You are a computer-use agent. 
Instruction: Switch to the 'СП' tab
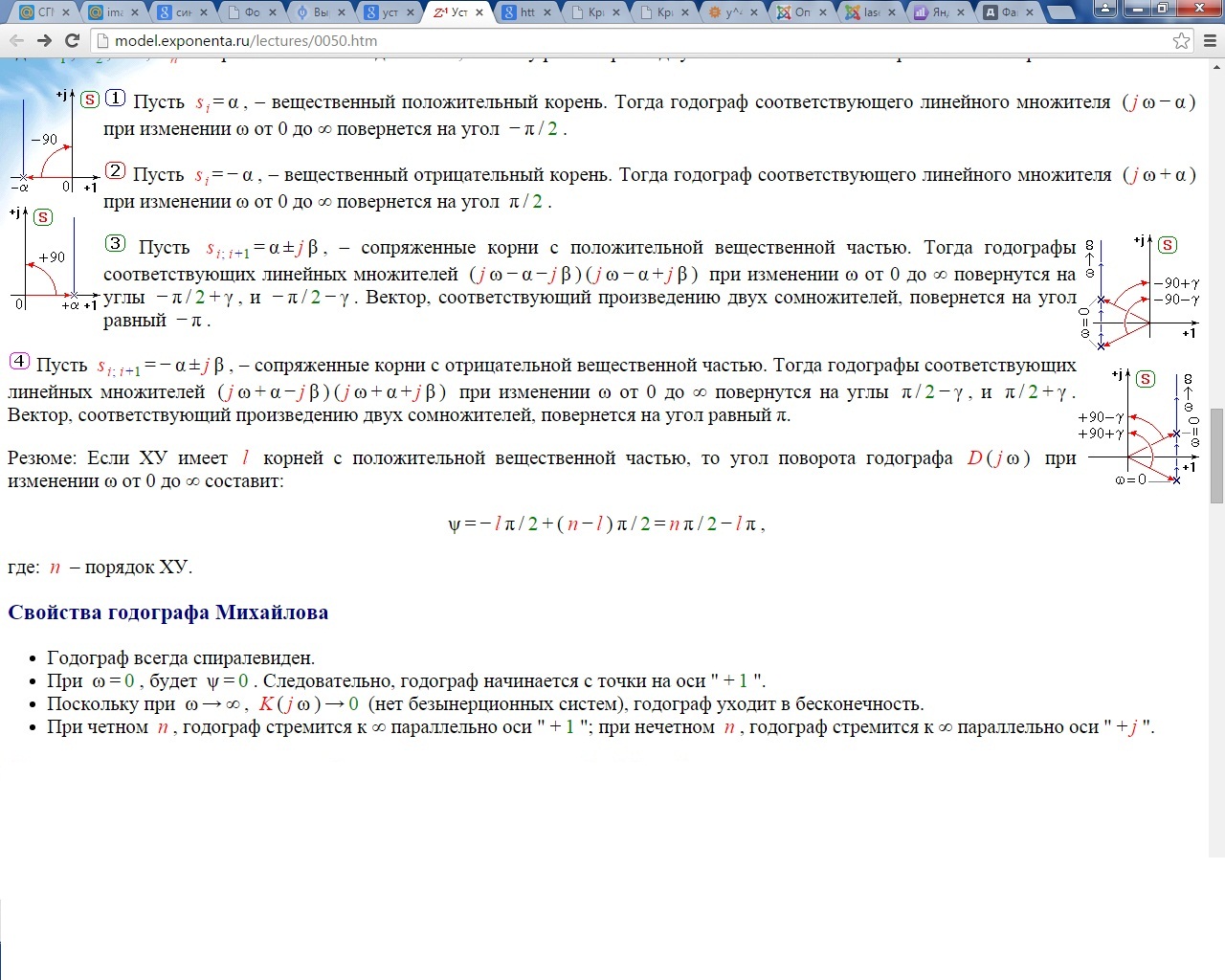tap(44, 12)
